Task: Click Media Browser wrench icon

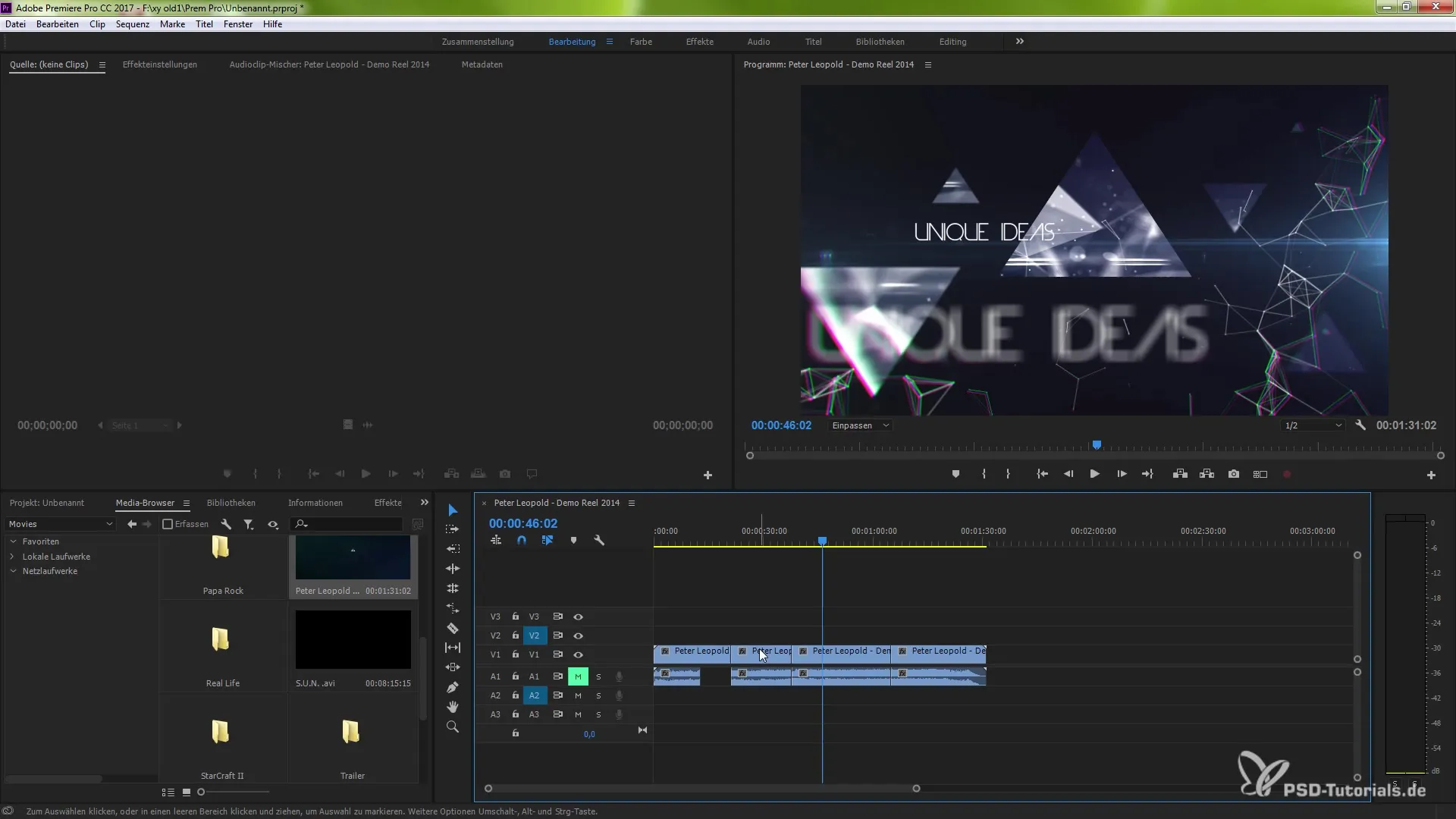Action: point(226,524)
